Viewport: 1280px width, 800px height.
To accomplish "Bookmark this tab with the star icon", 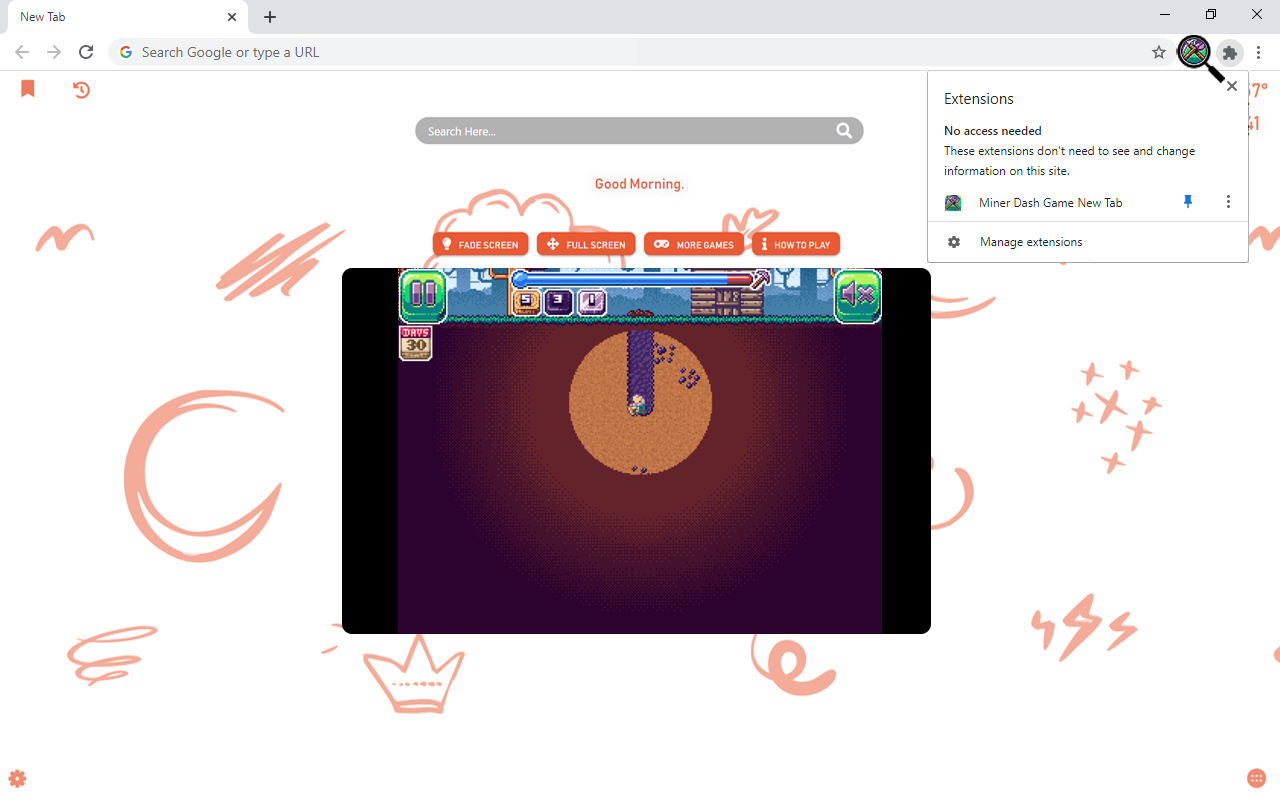I will pyautogui.click(x=1159, y=52).
